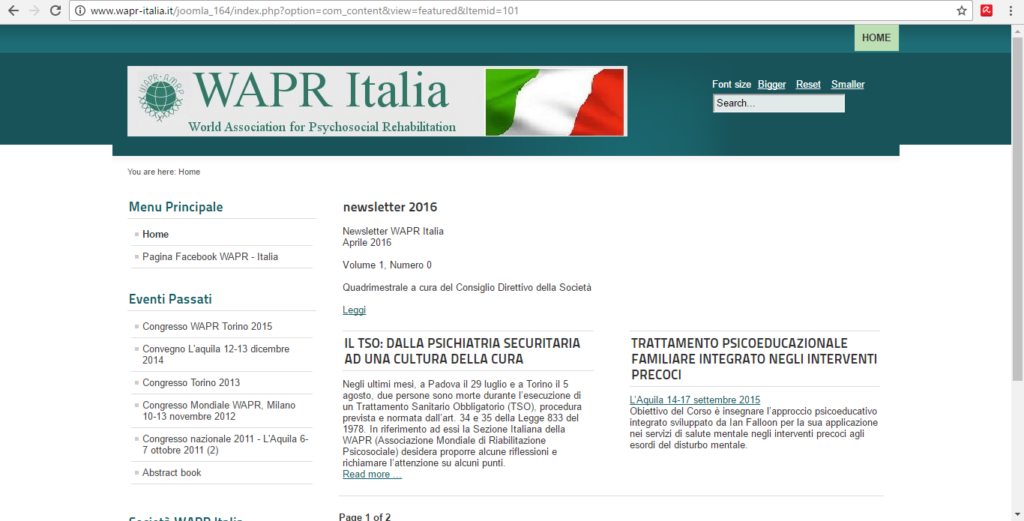
Task: Reload the page with the refresh icon
Action: coord(56,10)
